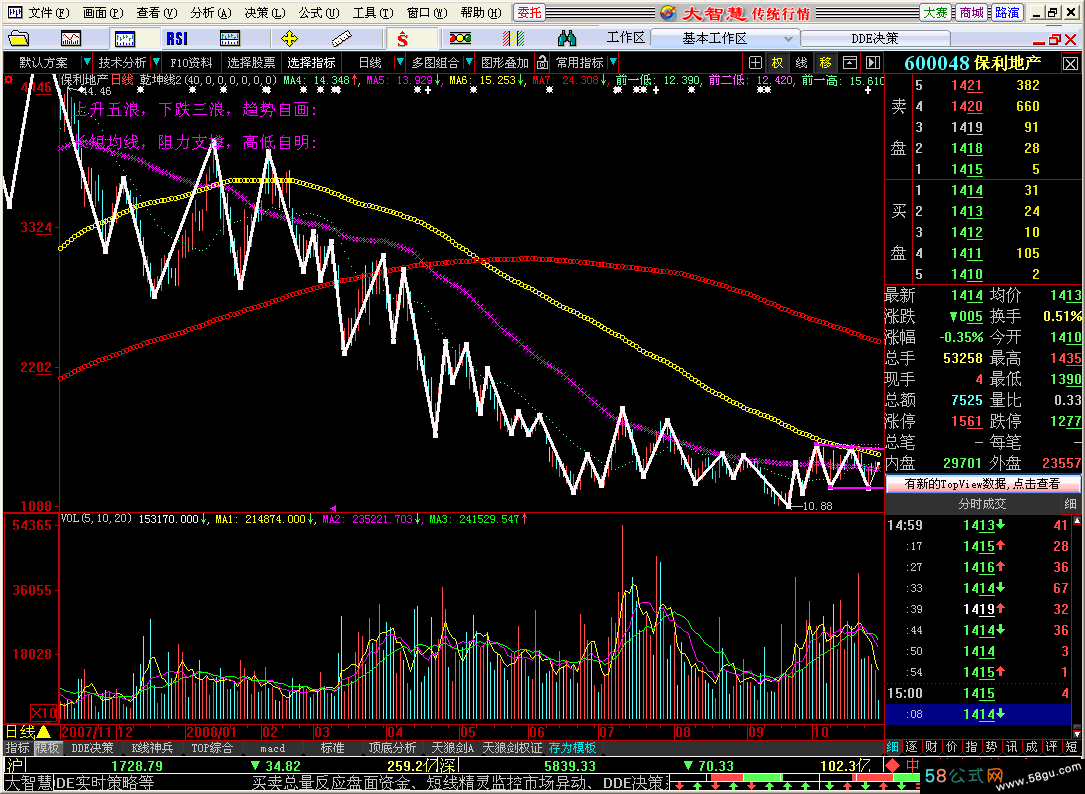The width and height of the screenshot is (1085, 794).
Task: Click the DDE决策 workspace tab
Action: tap(874, 39)
